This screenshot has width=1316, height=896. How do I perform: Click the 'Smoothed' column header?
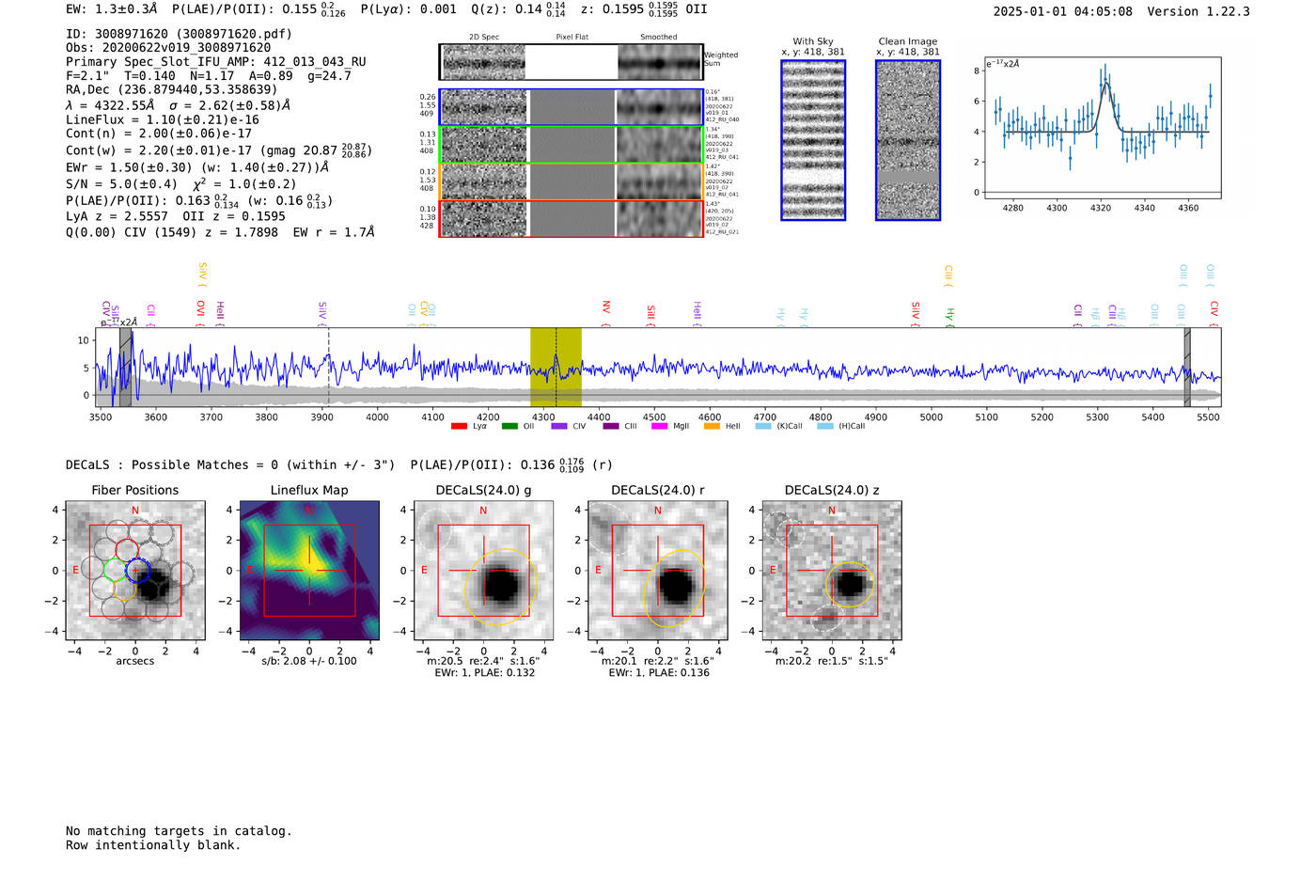(x=659, y=38)
